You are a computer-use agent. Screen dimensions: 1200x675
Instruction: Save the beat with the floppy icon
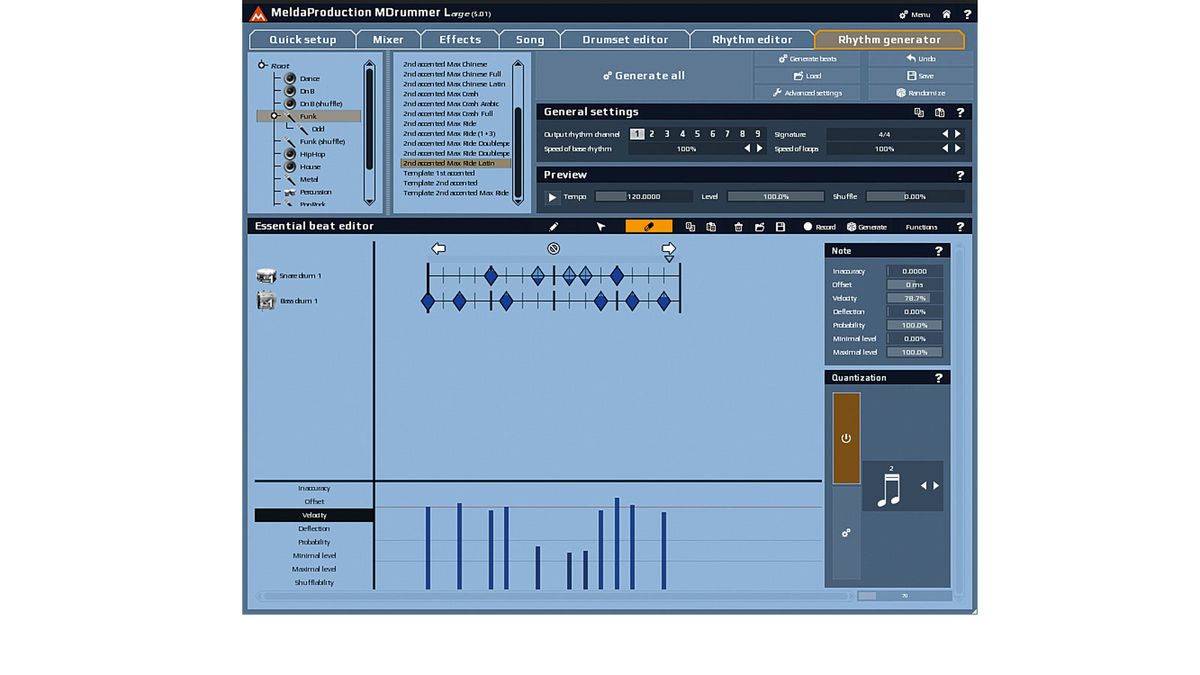[x=780, y=227]
